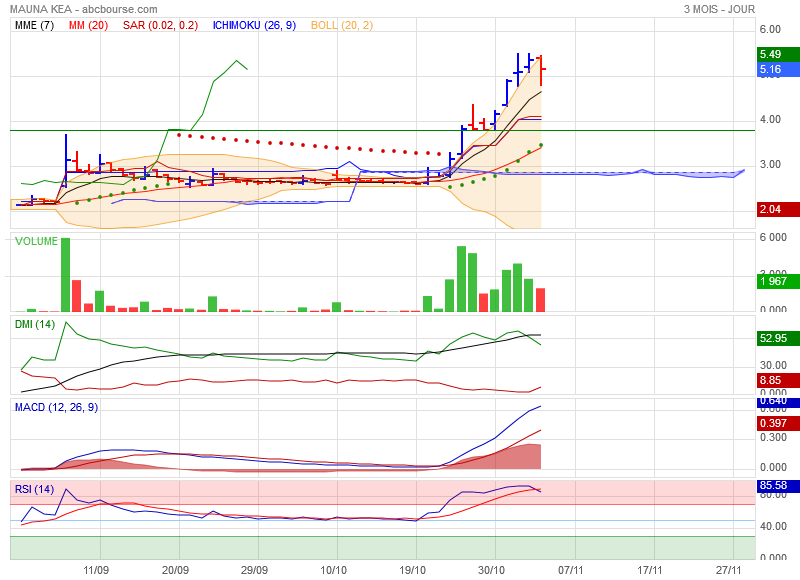Viewport: 800px width, 580px height.
Task: Select the MME (7) legend entry
Action: (34, 25)
